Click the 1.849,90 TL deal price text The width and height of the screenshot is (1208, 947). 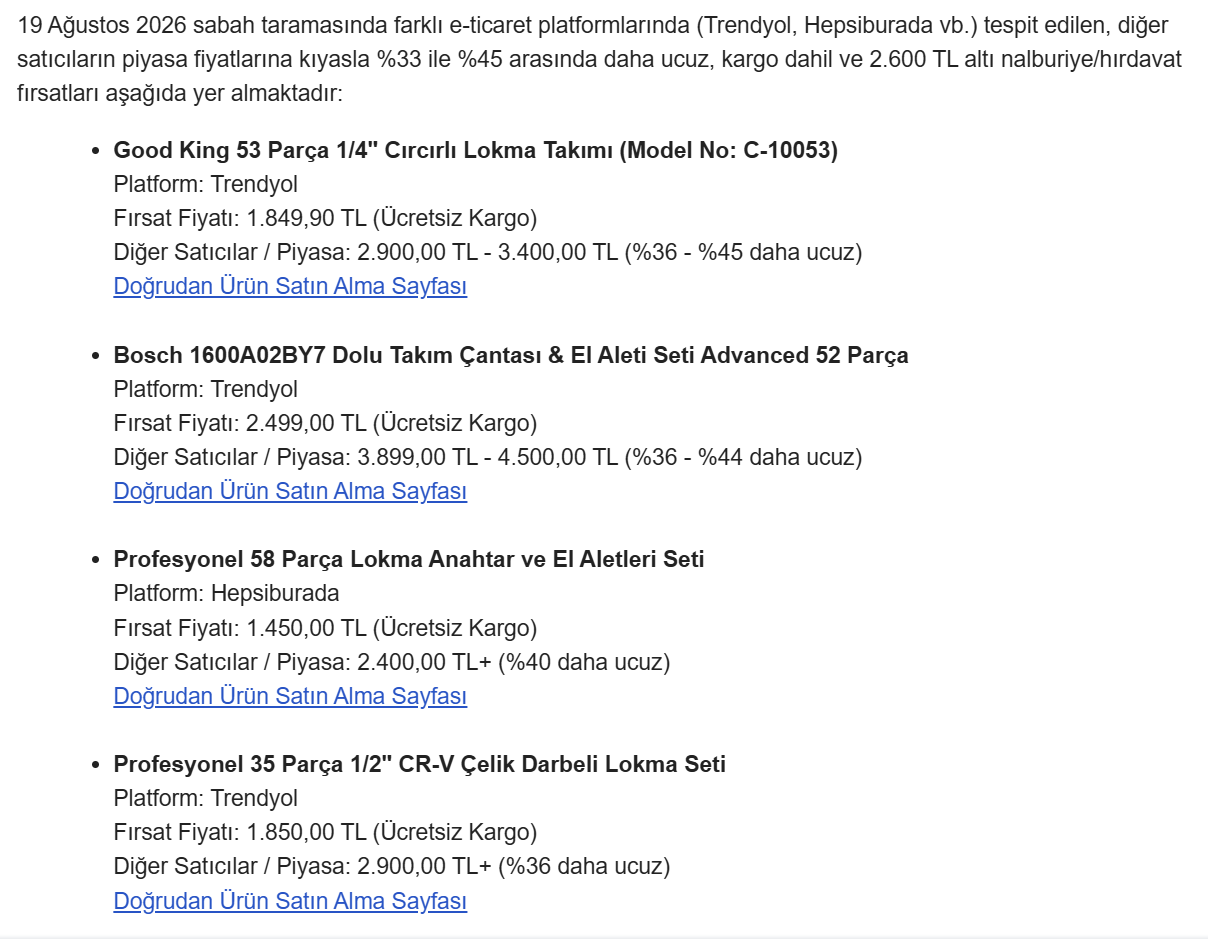[306, 218]
